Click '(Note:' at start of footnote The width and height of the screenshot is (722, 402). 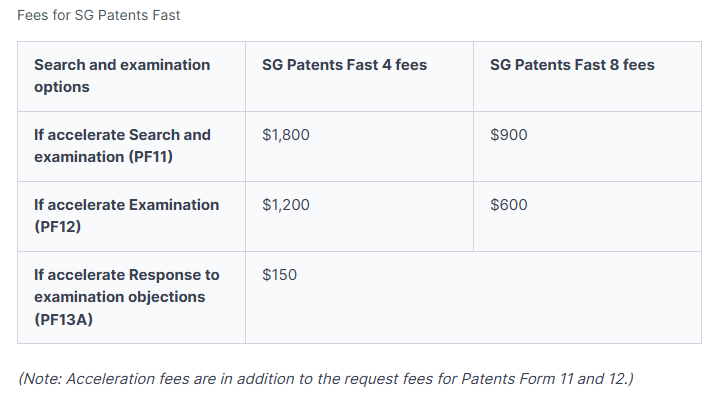click(40, 378)
